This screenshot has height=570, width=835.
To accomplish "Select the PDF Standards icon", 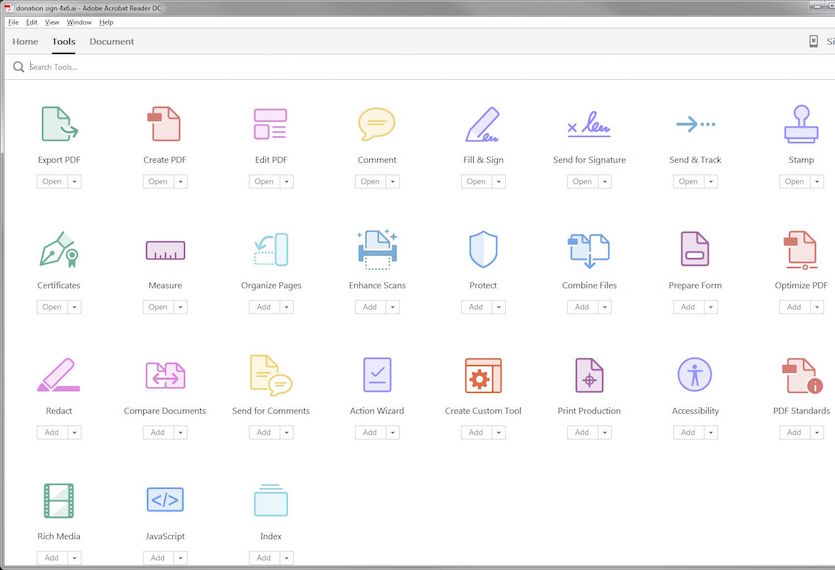I will tap(801, 375).
